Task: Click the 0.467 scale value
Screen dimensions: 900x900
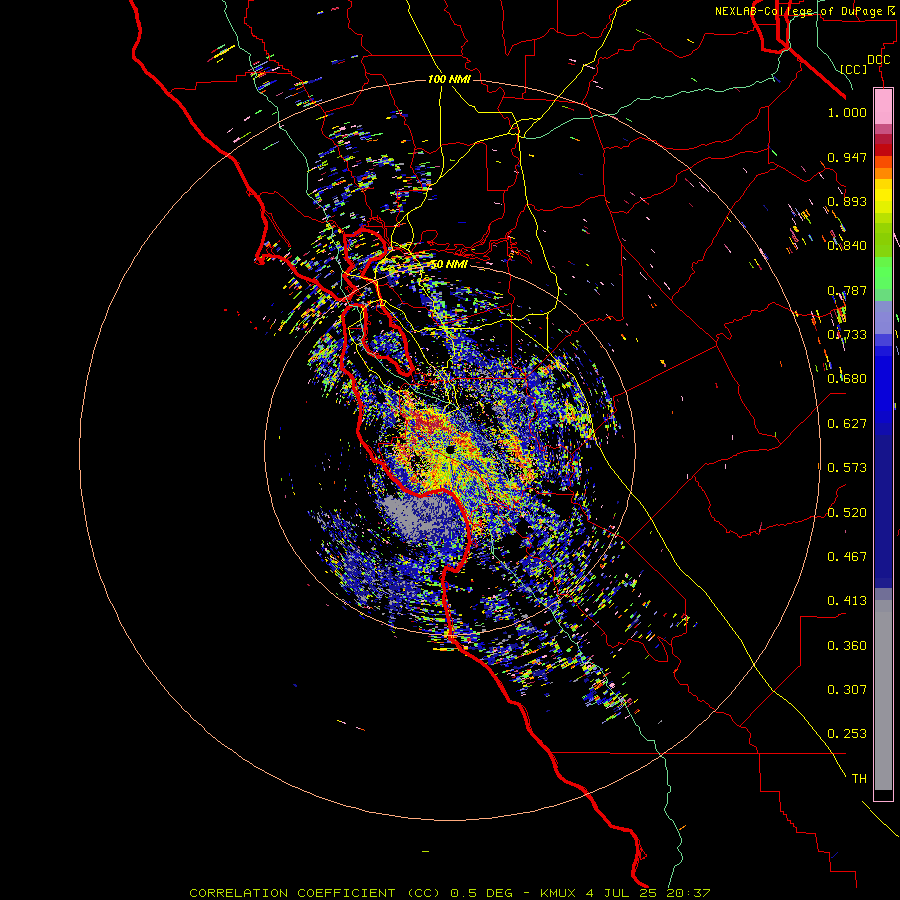Action: [847, 557]
